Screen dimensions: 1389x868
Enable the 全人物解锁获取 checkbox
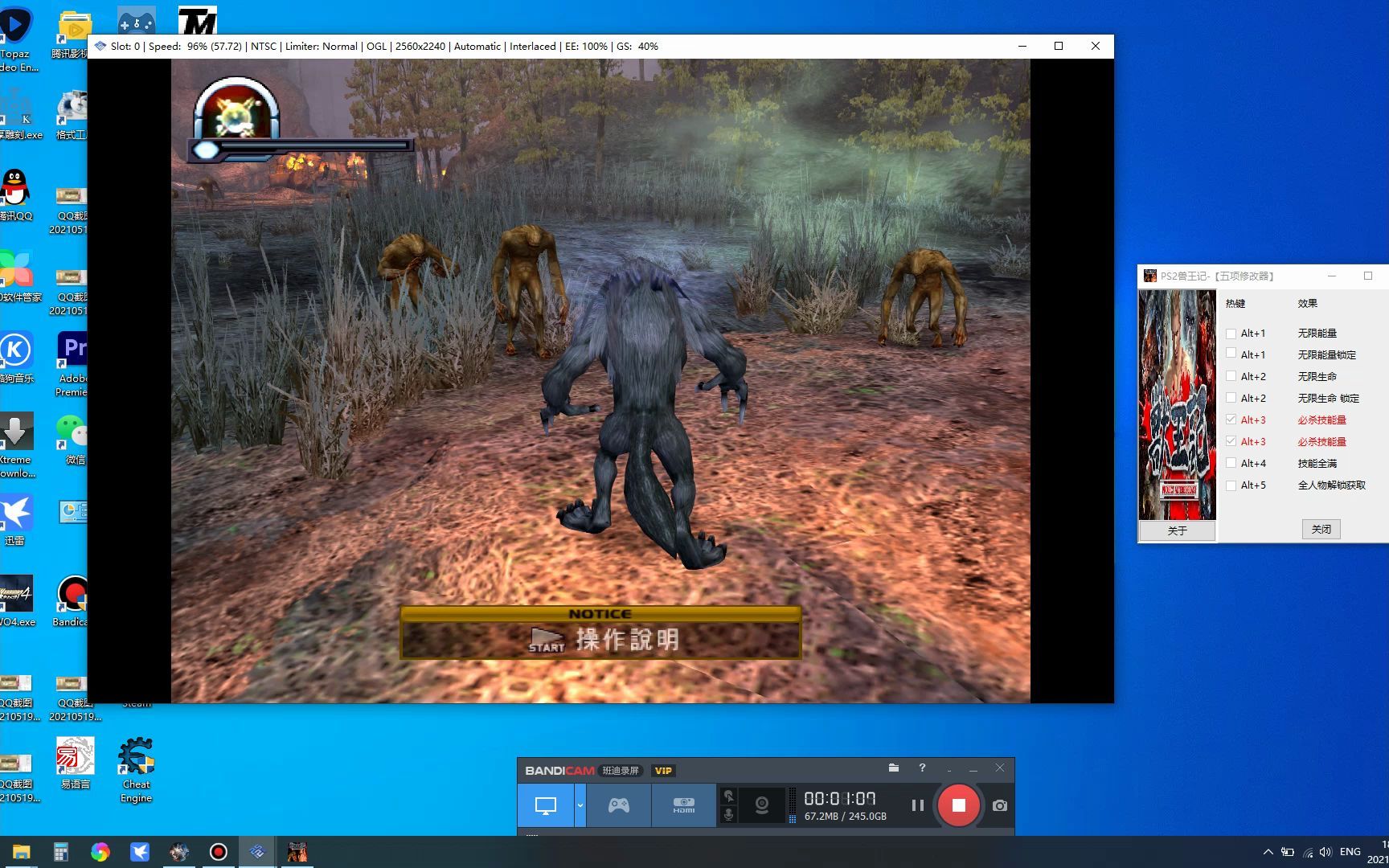point(1231,485)
